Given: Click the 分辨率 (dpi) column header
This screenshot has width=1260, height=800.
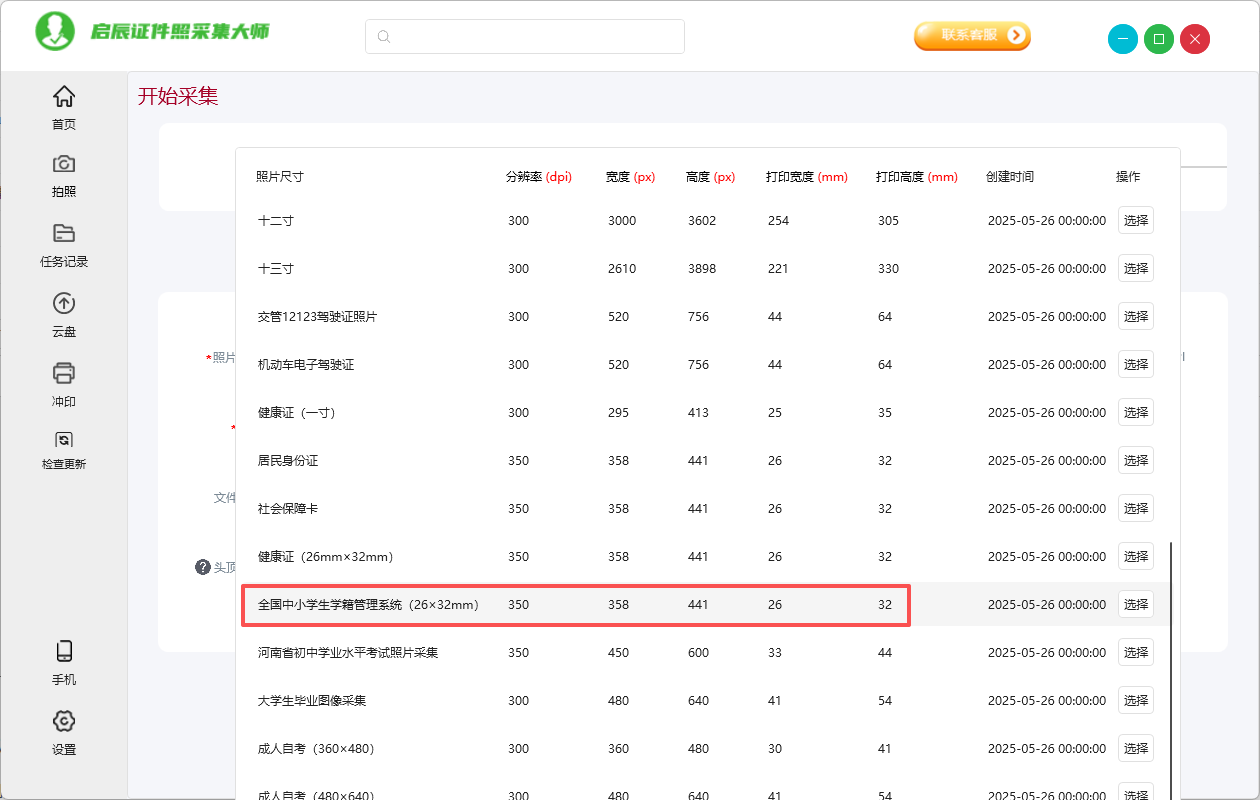Looking at the screenshot, I should click(539, 177).
